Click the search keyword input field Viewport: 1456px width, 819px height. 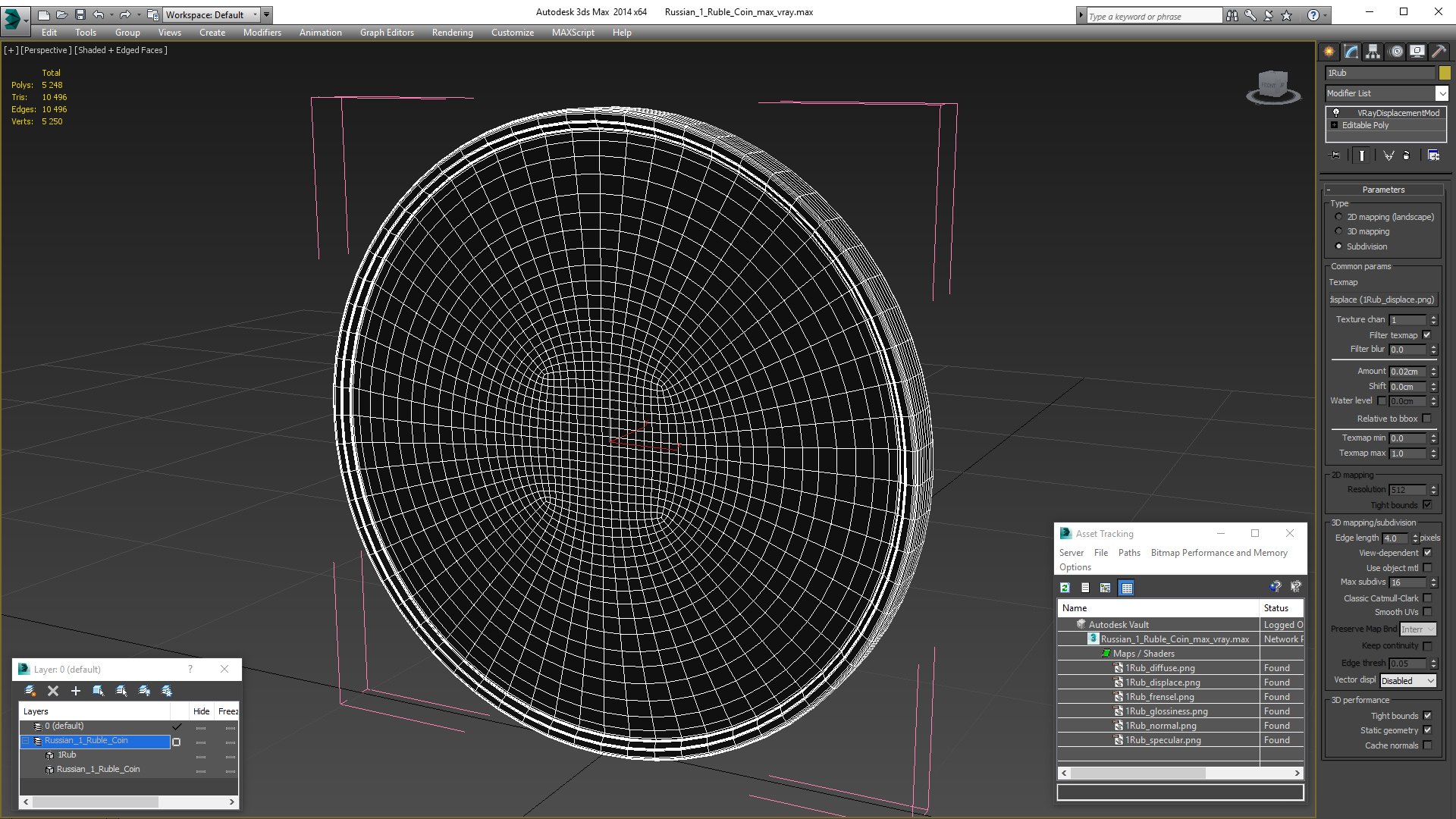click(1154, 16)
